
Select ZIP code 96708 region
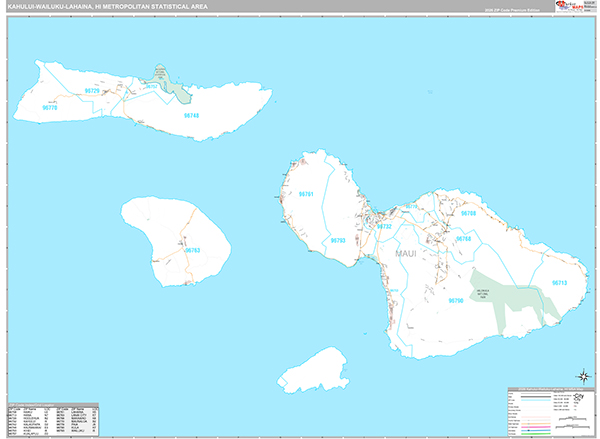point(468,213)
